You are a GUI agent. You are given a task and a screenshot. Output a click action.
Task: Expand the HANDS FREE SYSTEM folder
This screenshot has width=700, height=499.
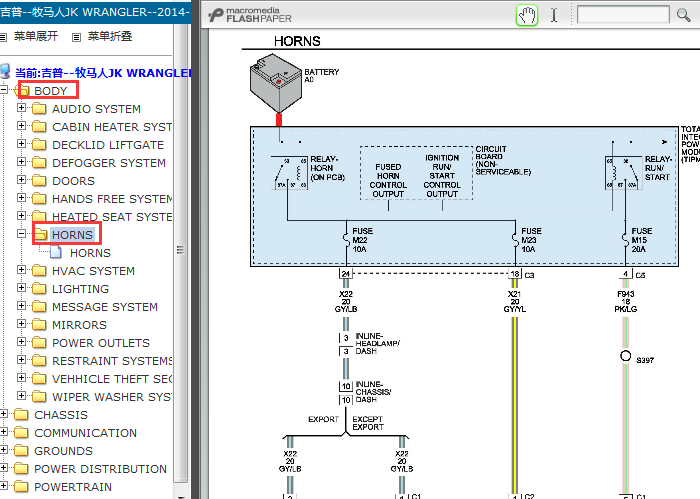pyautogui.click(x=21, y=198)
